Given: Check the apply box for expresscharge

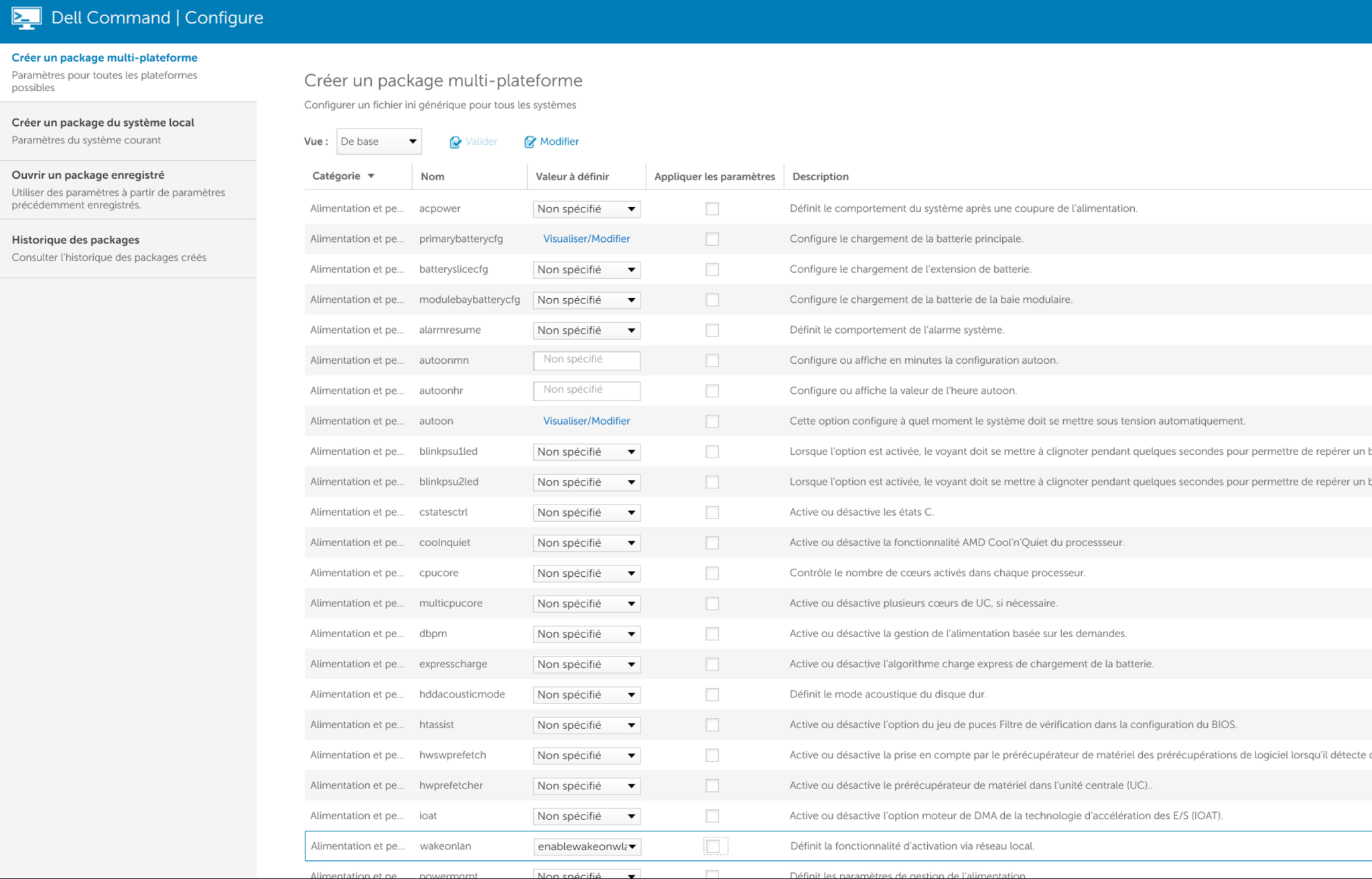Looking at the screenshot, I should pos(712,664).
